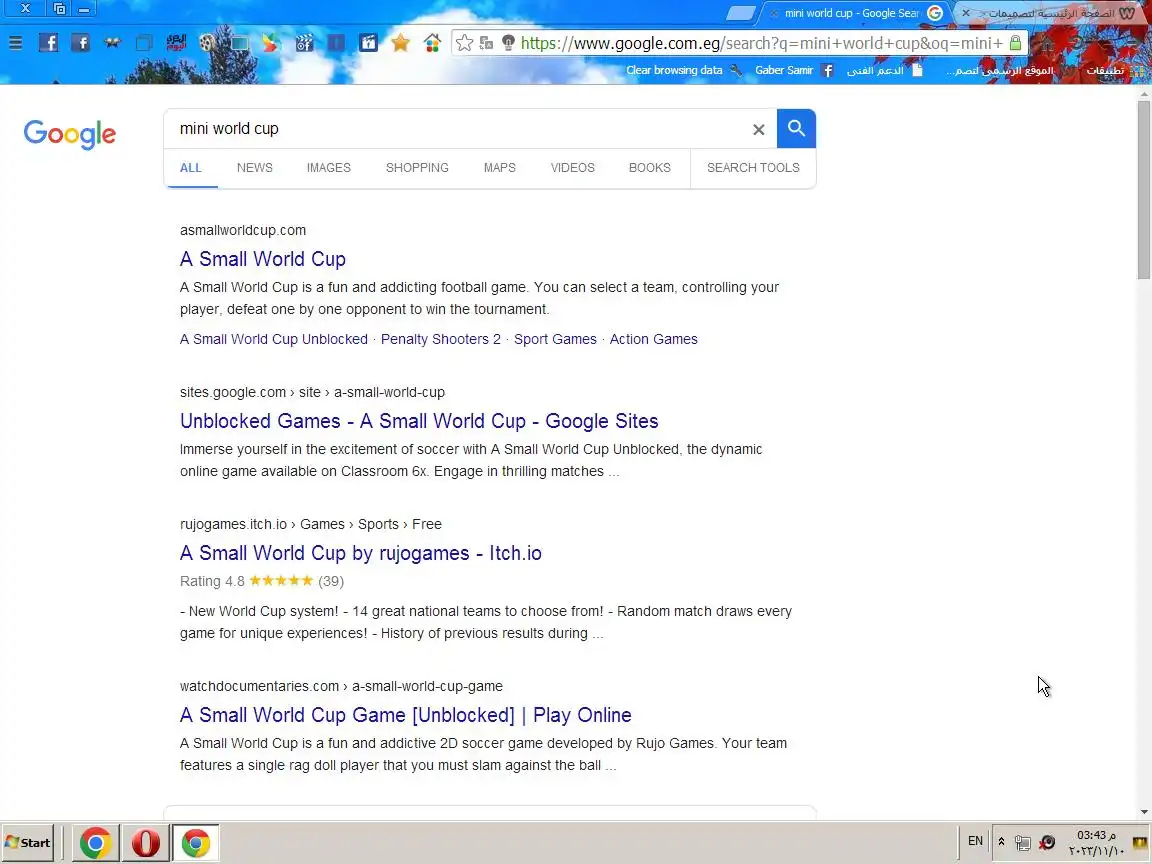
Task: Click the translate page icon in address bar
Action: point(486,43)
